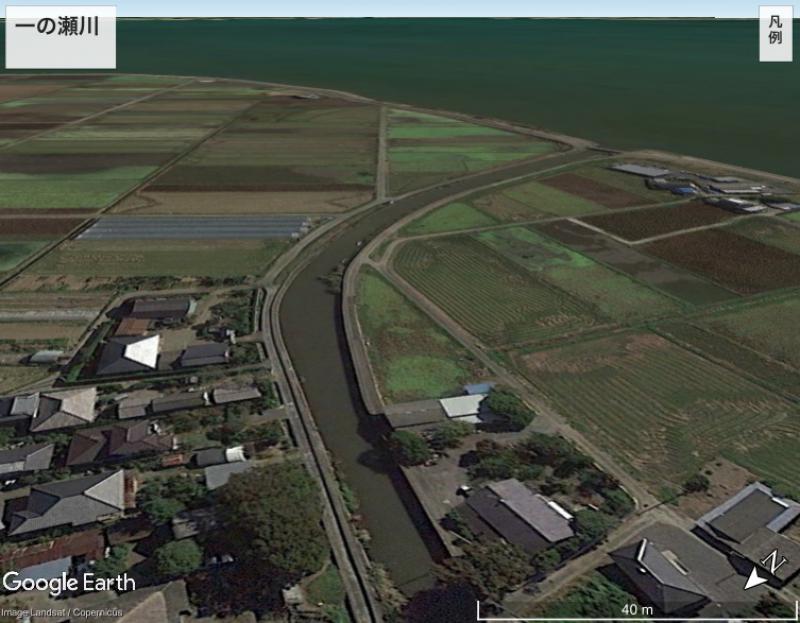The height and width of the screenshot is (623, 800).
Task: Click the bright green field near the top coastline
Action: tap(450, 130)
